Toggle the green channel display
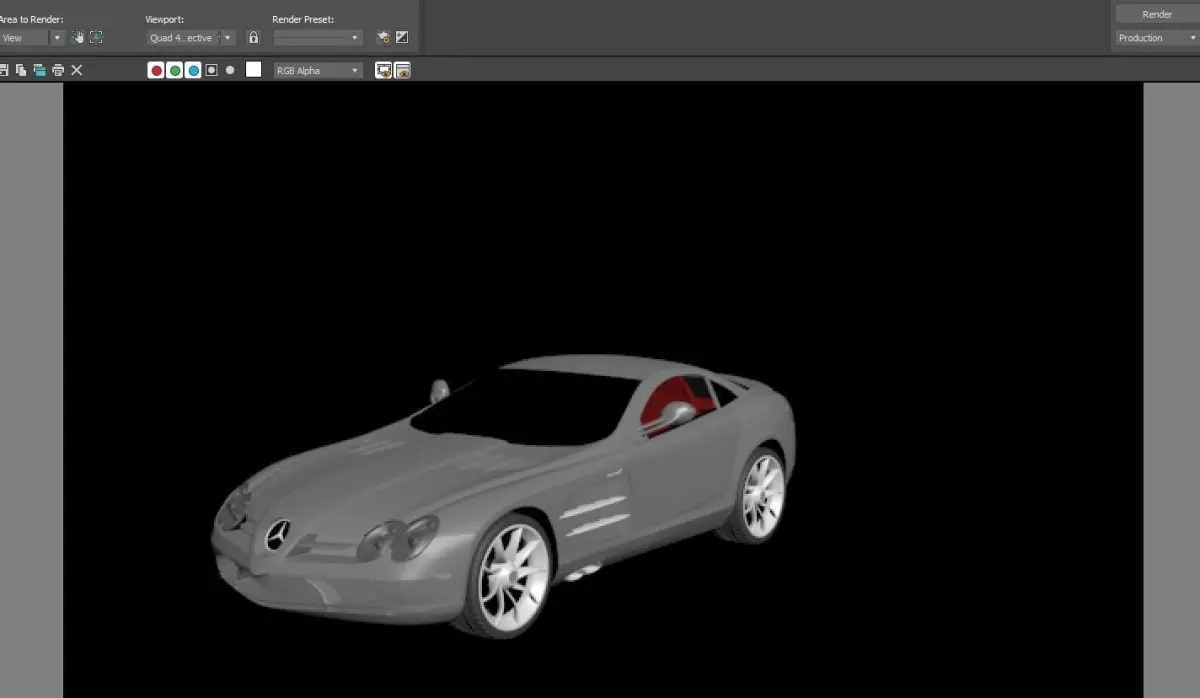The width and height of the screenshot is (1200, 698). pyautogui.click(x=174, y=70)
